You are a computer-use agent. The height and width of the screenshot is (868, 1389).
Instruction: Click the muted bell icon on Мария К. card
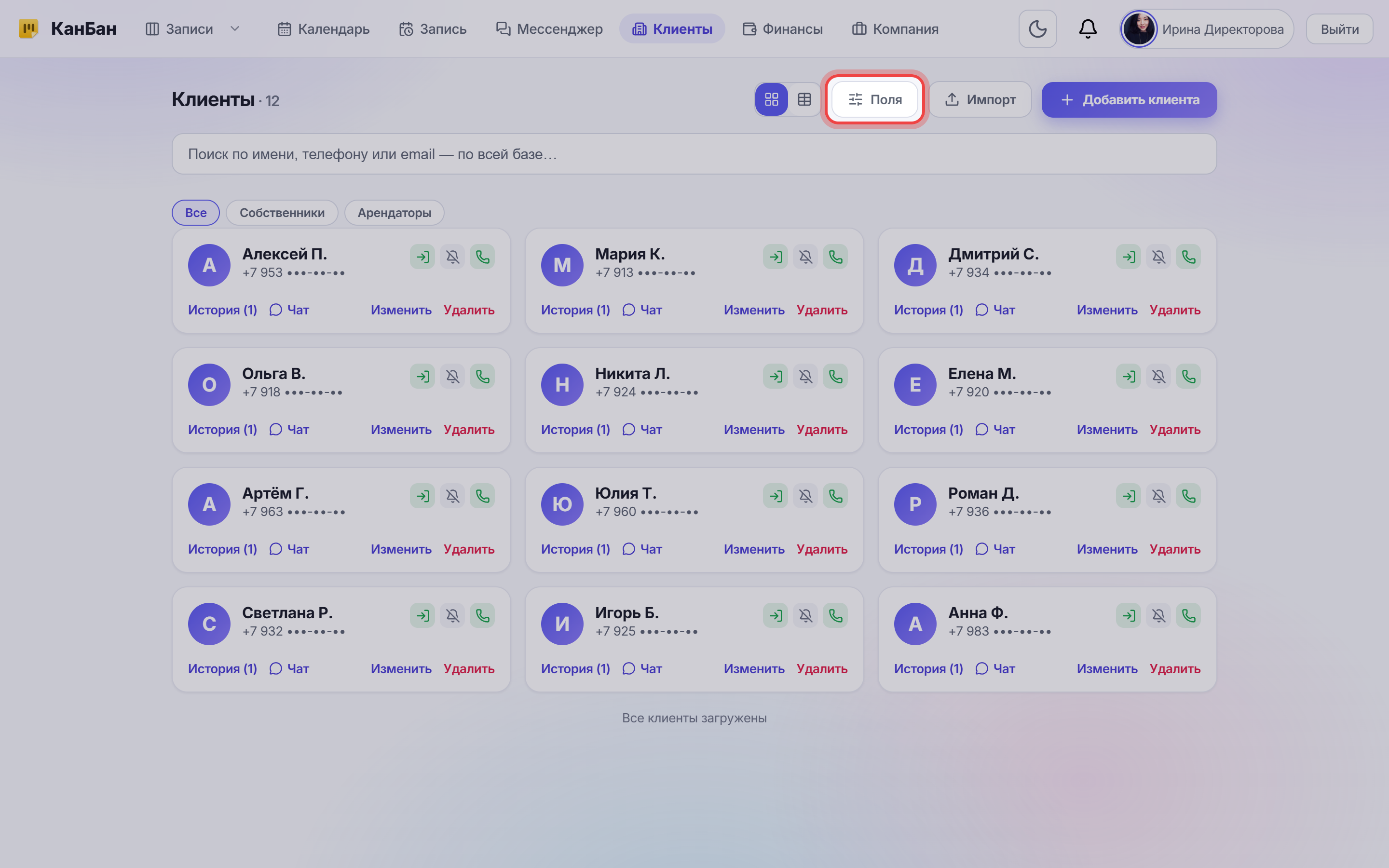pyautogui.click(x=805, y=257)
